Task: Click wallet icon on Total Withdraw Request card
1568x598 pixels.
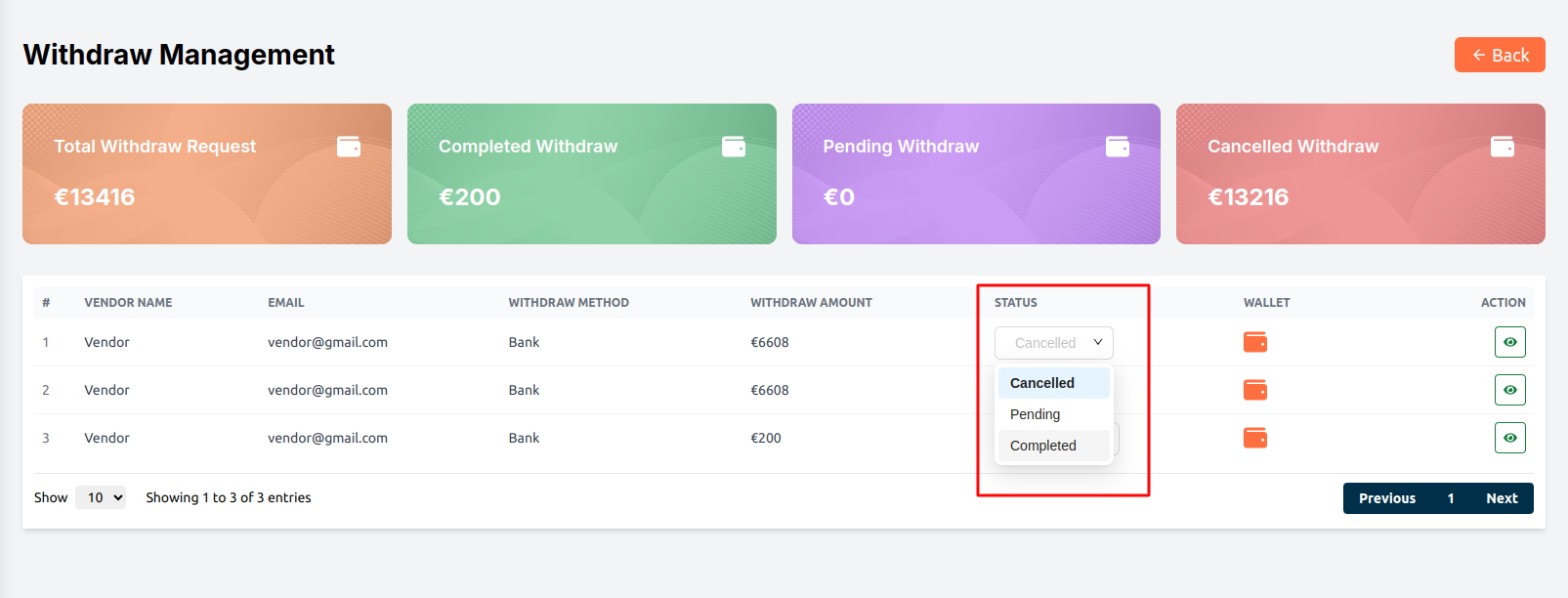Action: [349, 147]
